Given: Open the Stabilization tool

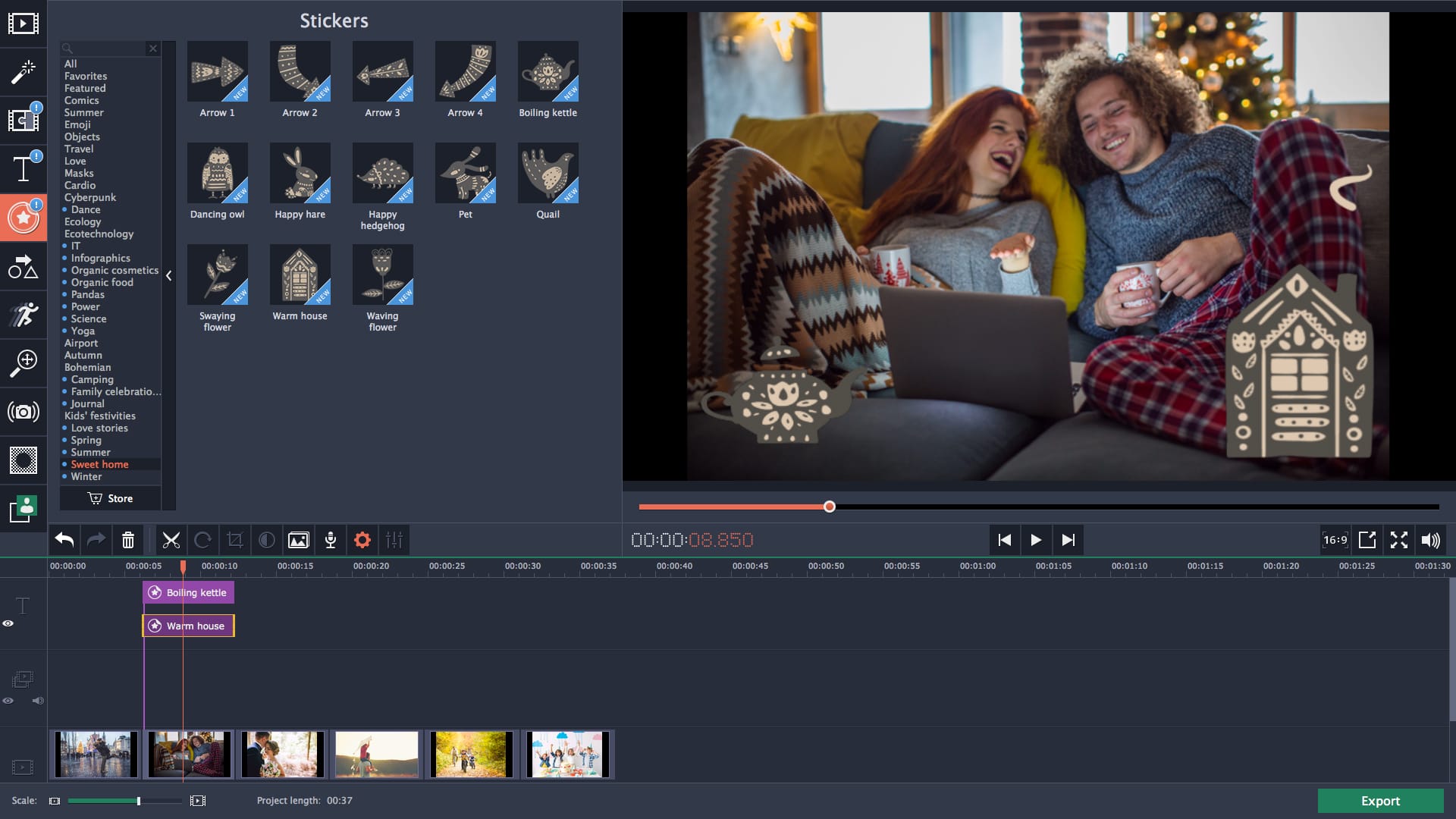Looking at the screenshot, I should point(24,412).
